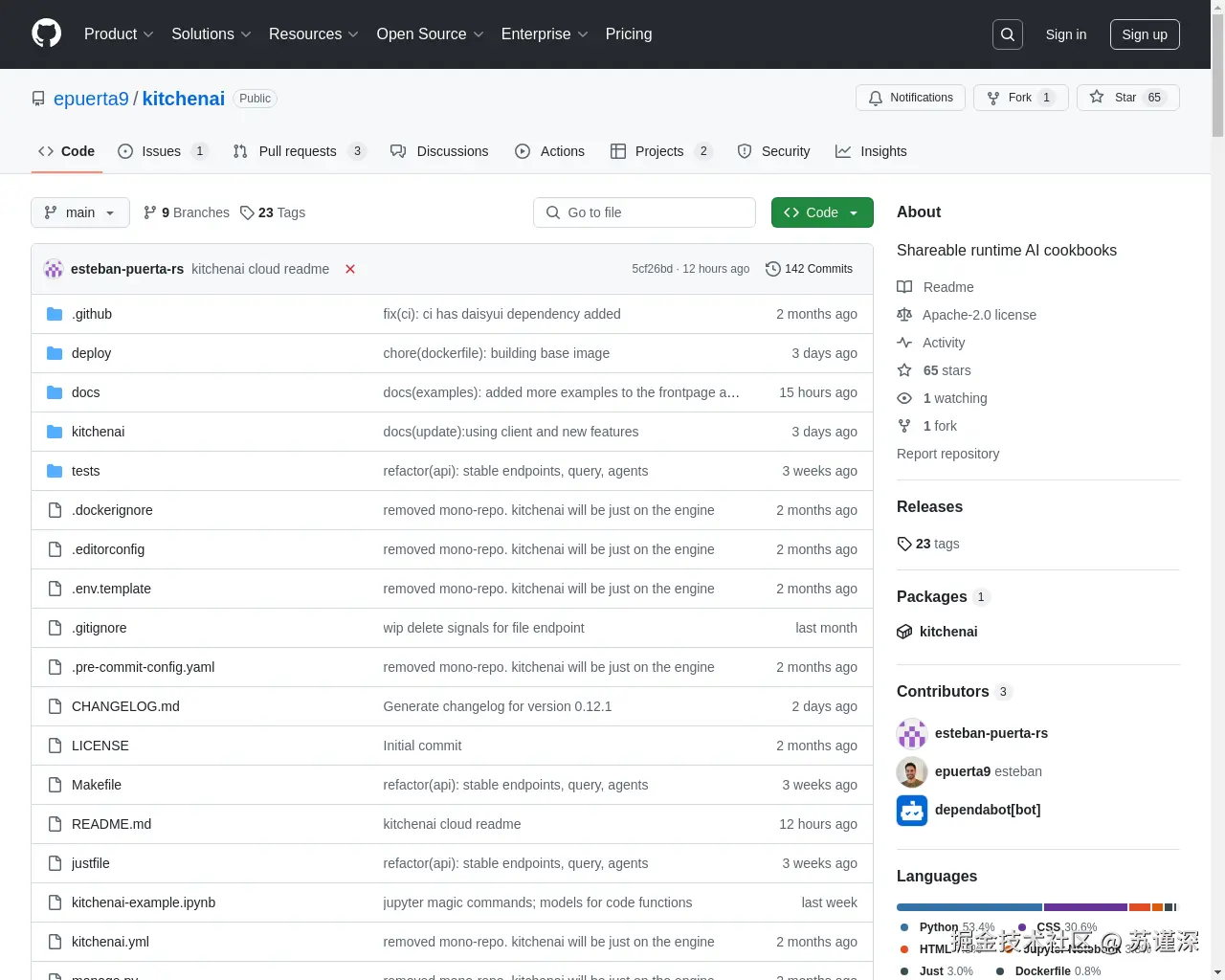Image resolution: width=1225 pixels, height=980 pixels.
Task: Click the Readme book icon
Action: [904, 287]
